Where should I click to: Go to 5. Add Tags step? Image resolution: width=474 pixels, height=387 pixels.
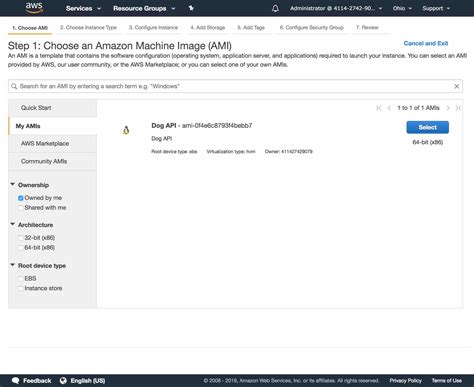(x=251, y=28)
